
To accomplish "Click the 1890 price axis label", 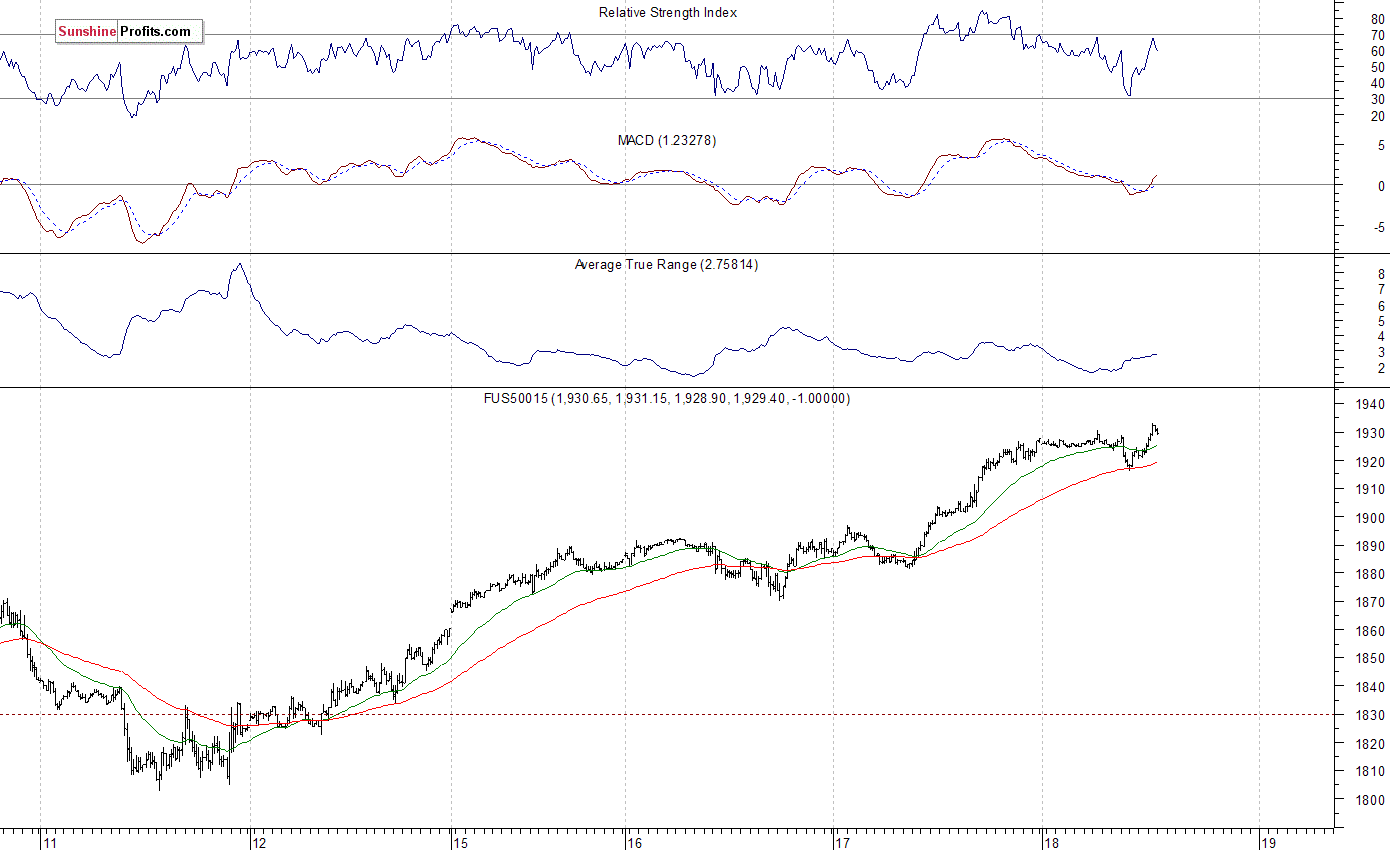I will [x=1368, y=547].
